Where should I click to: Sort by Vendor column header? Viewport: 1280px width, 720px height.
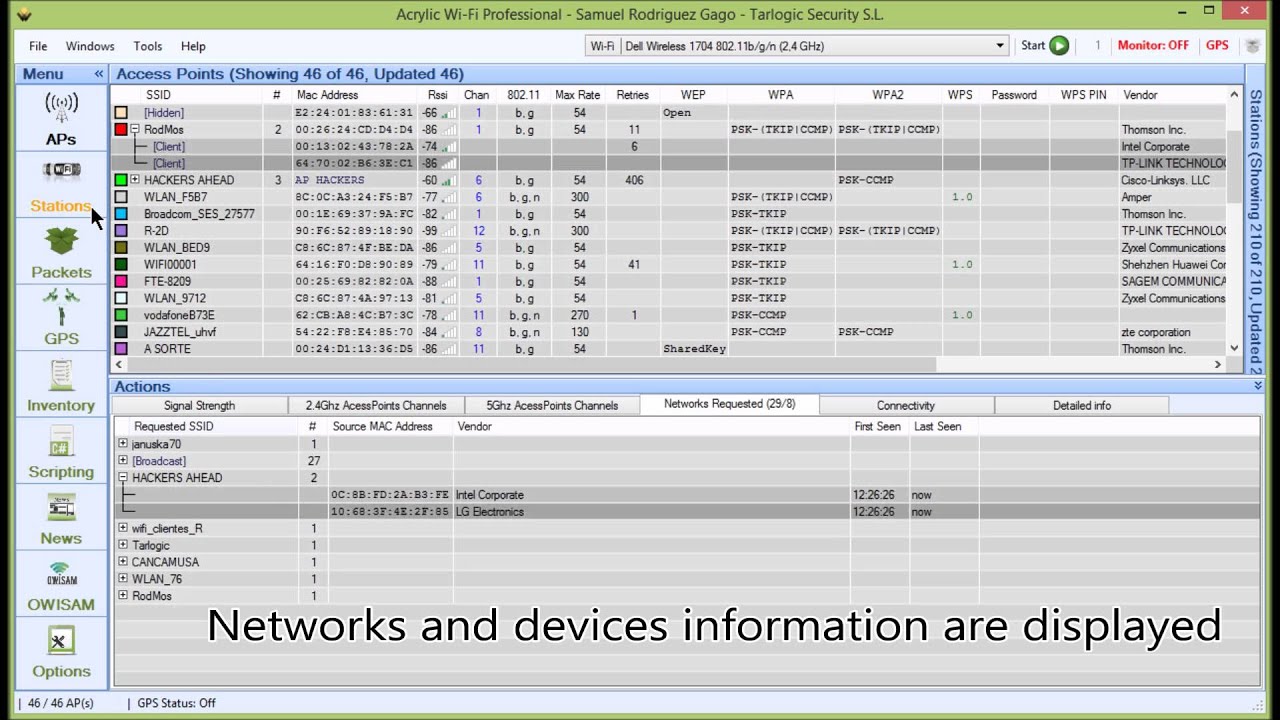click(1140, 95)
